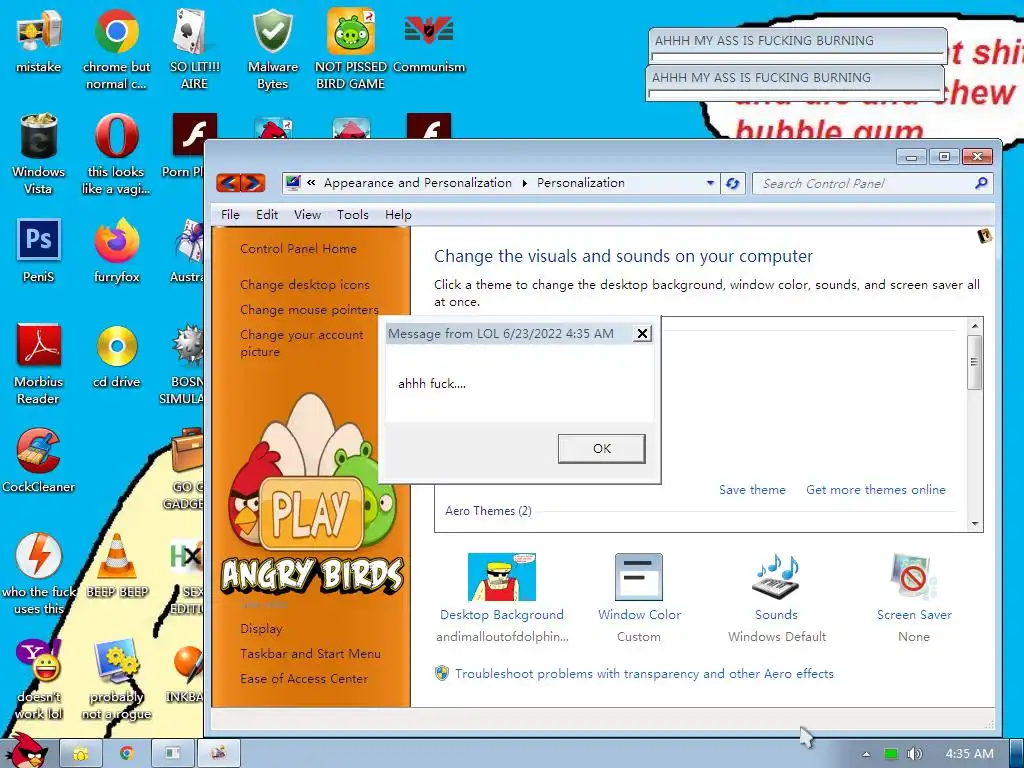1024x768 pixels.
Task: Click the 'Appearance and Personalization' breadcrumb
Action: (418, 183)
